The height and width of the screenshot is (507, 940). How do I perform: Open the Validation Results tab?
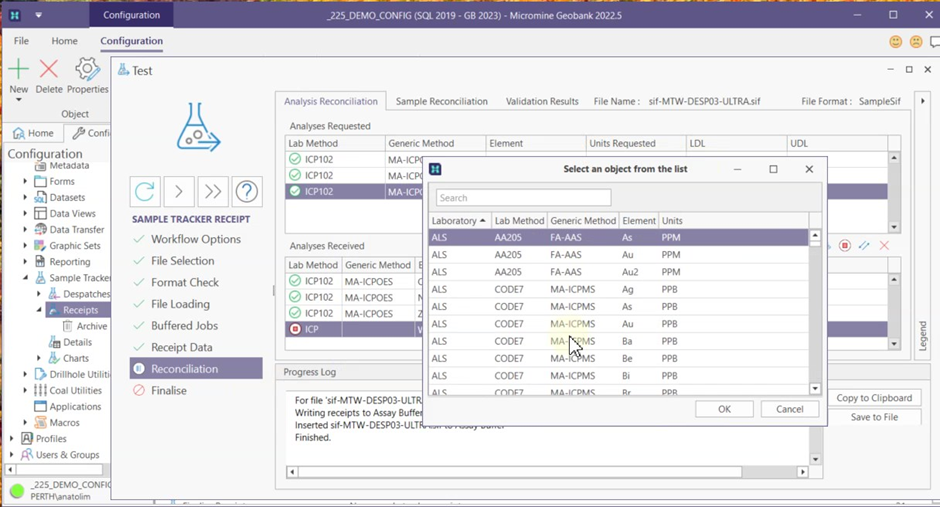point(541,101)
